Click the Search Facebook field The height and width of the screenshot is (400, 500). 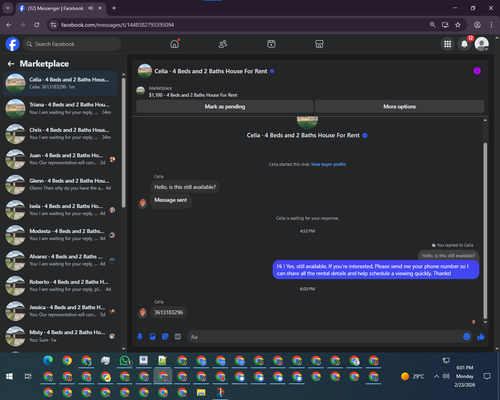click(72, 44)
